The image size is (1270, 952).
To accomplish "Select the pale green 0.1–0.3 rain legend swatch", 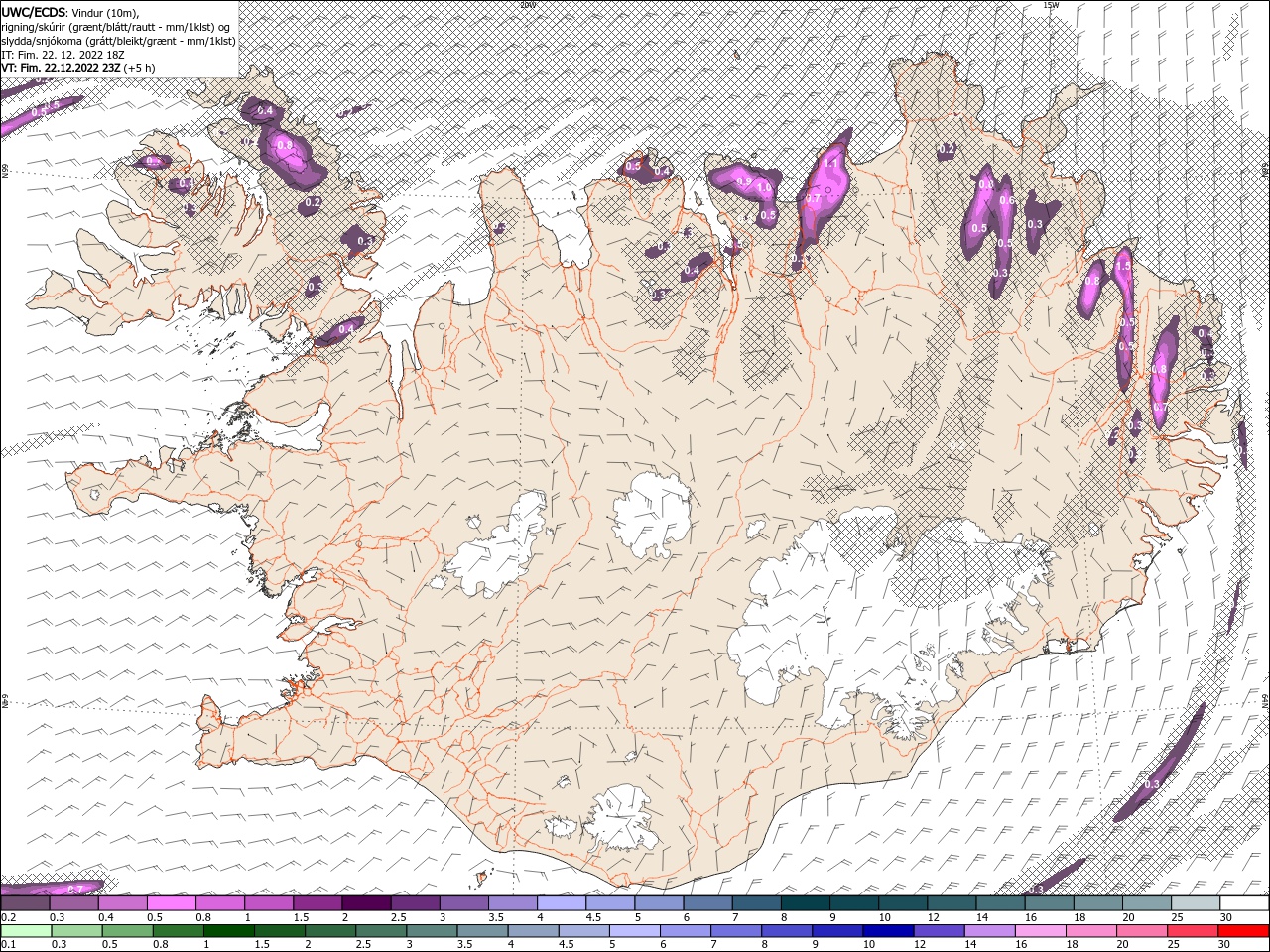I will (x=25, y=931).
